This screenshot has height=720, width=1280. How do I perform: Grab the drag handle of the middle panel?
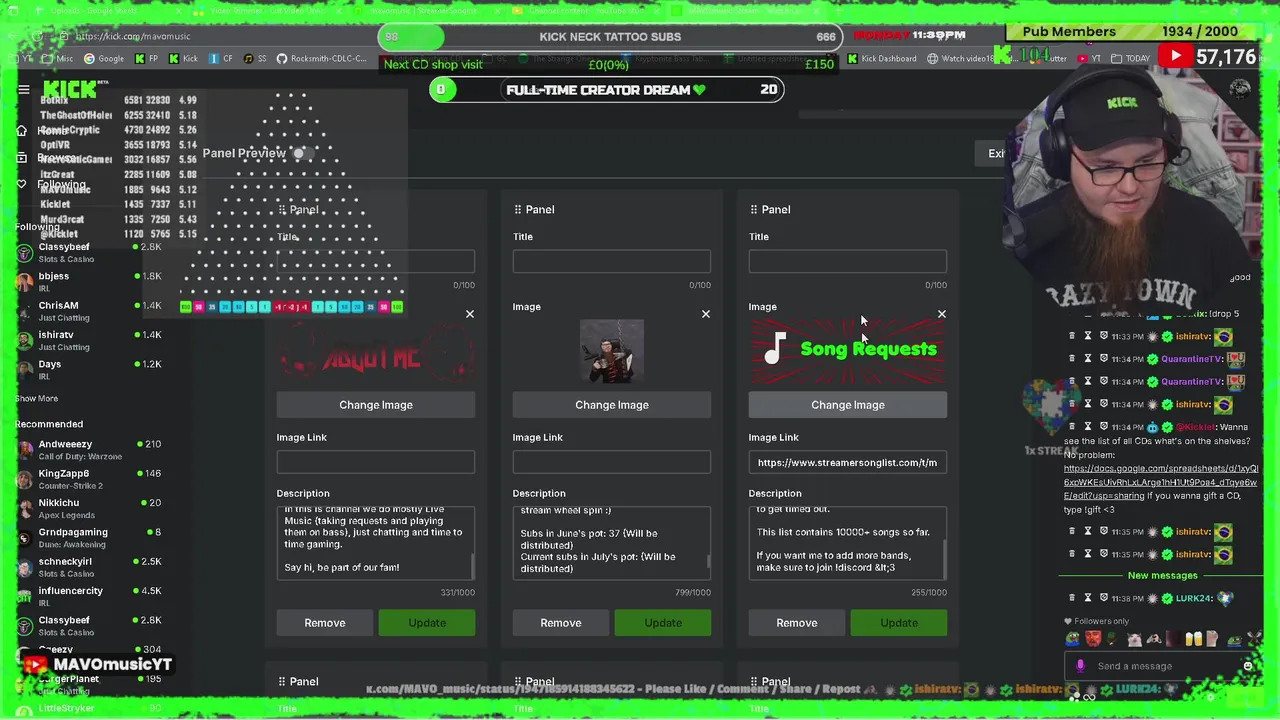click(x=517, y=209)
